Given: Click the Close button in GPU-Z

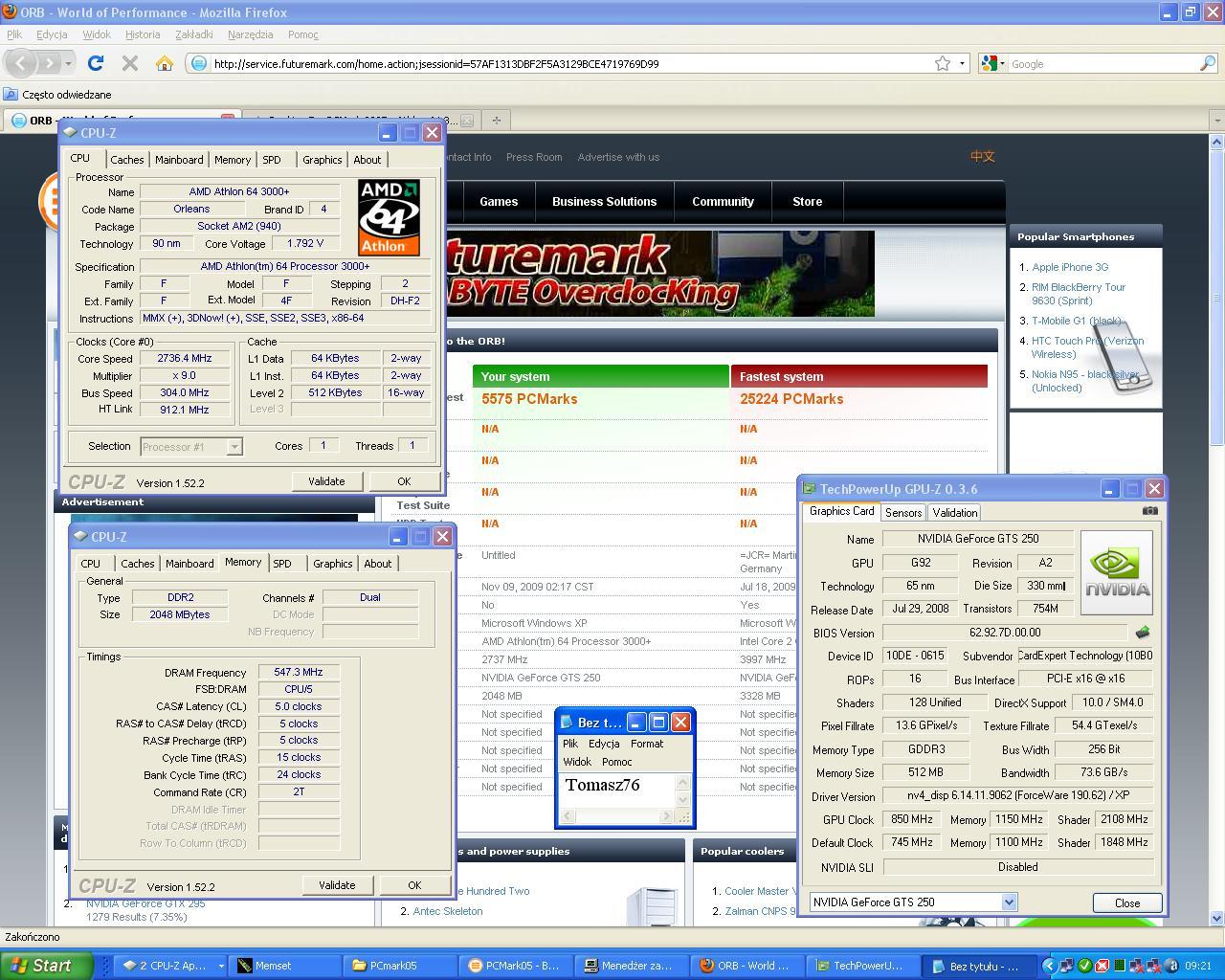Looking at the screenshot, I should pyautogui.click(x=1127, y=902).
